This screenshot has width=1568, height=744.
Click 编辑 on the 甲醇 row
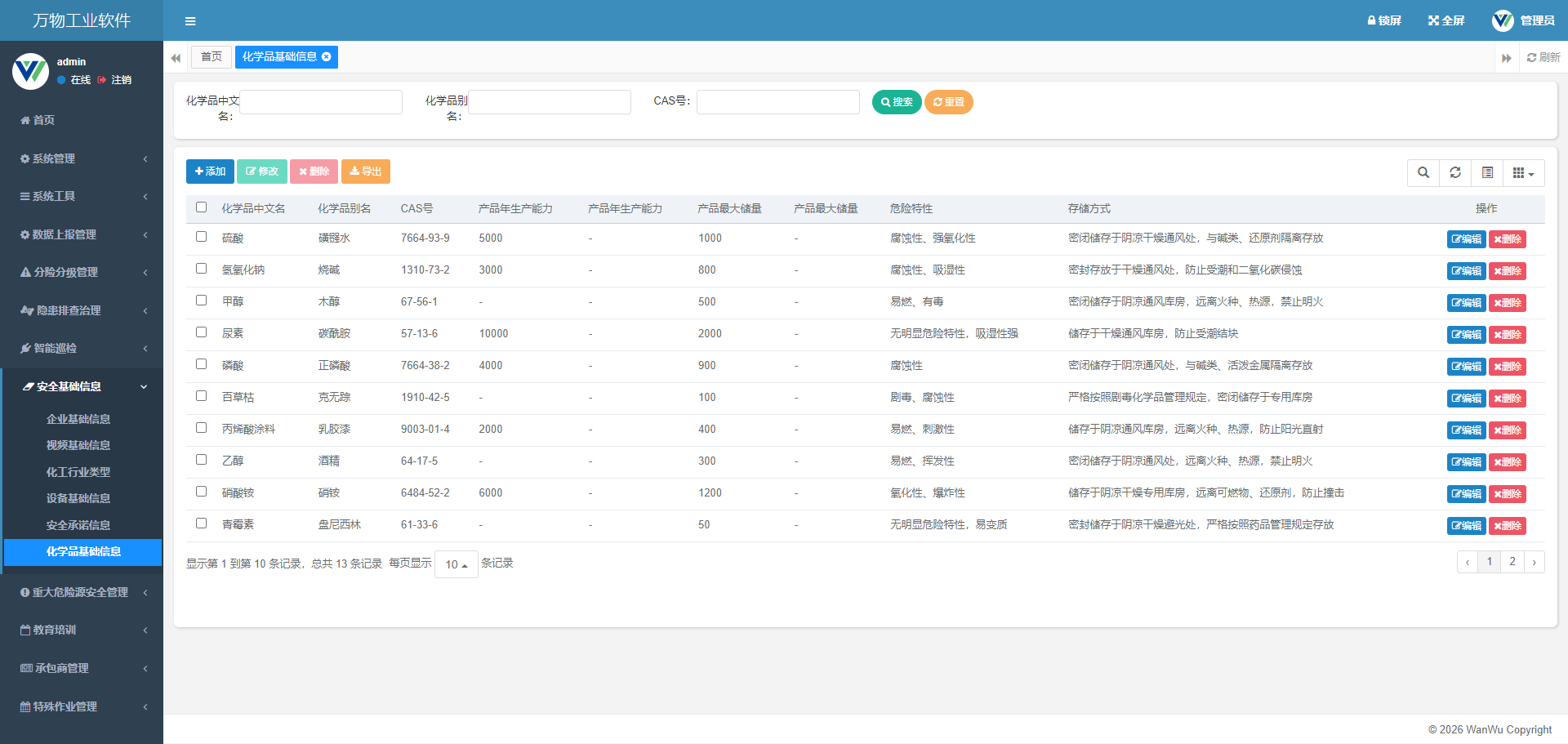click(x=1466, y=302)
